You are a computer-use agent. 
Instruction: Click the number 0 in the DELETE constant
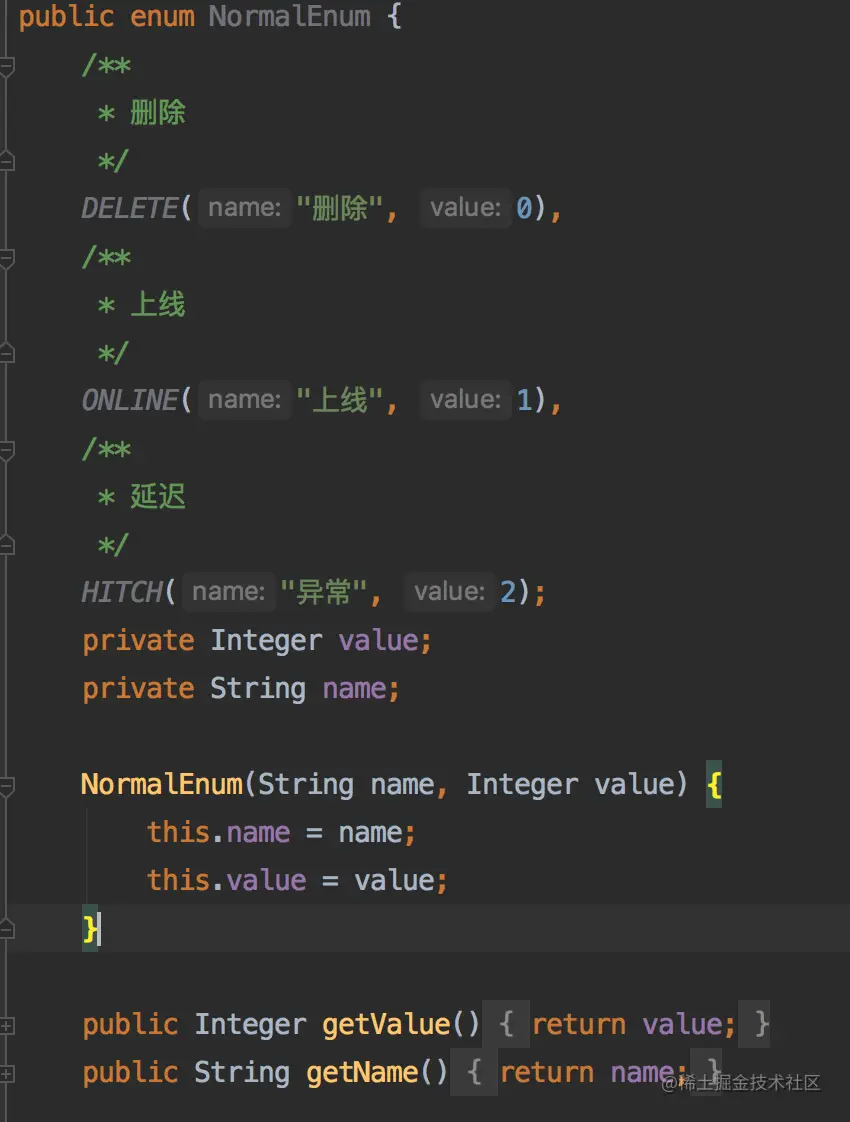click(524, 208)
